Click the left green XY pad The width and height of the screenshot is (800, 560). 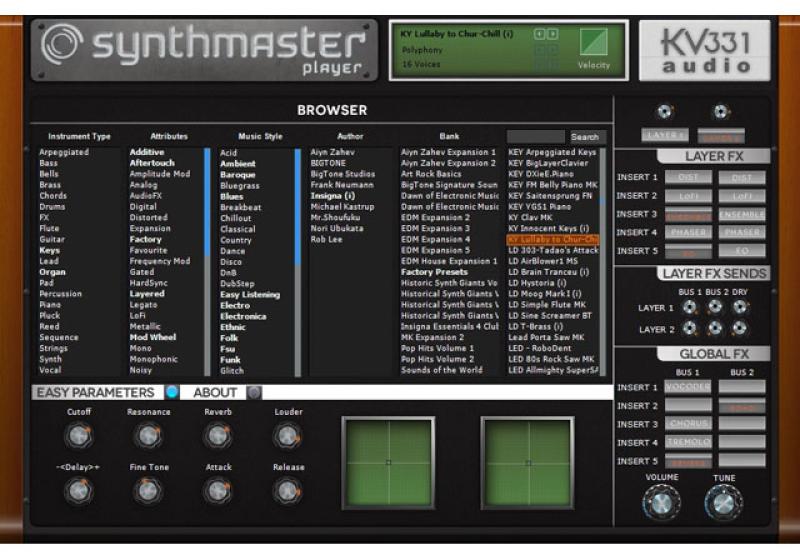click(388, 461)
